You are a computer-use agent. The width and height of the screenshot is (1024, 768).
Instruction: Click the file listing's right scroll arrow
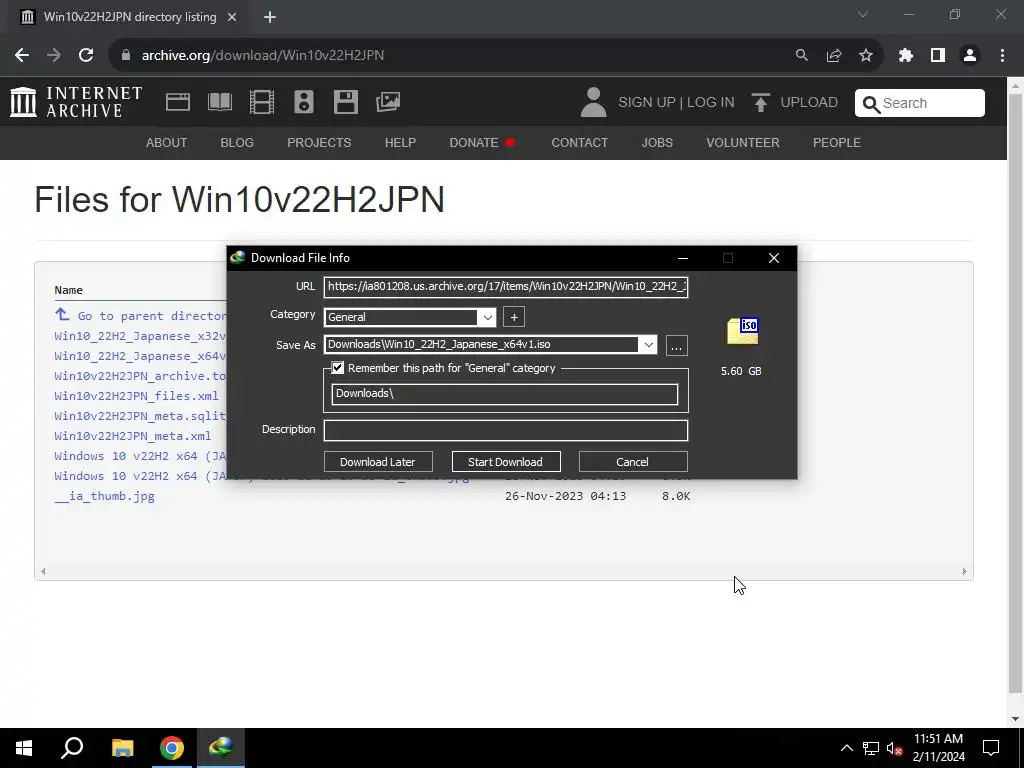(x=964, y=571)
